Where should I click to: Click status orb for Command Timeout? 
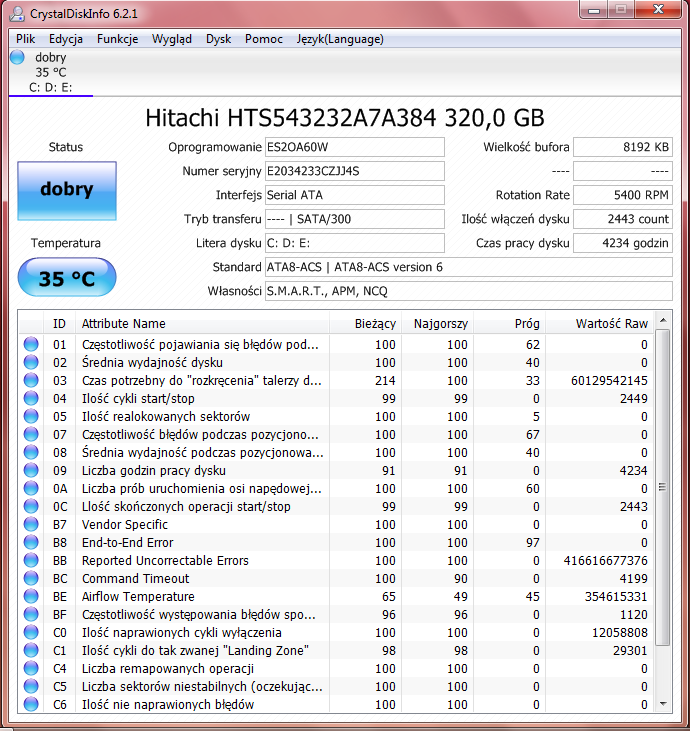click(31, 579)
